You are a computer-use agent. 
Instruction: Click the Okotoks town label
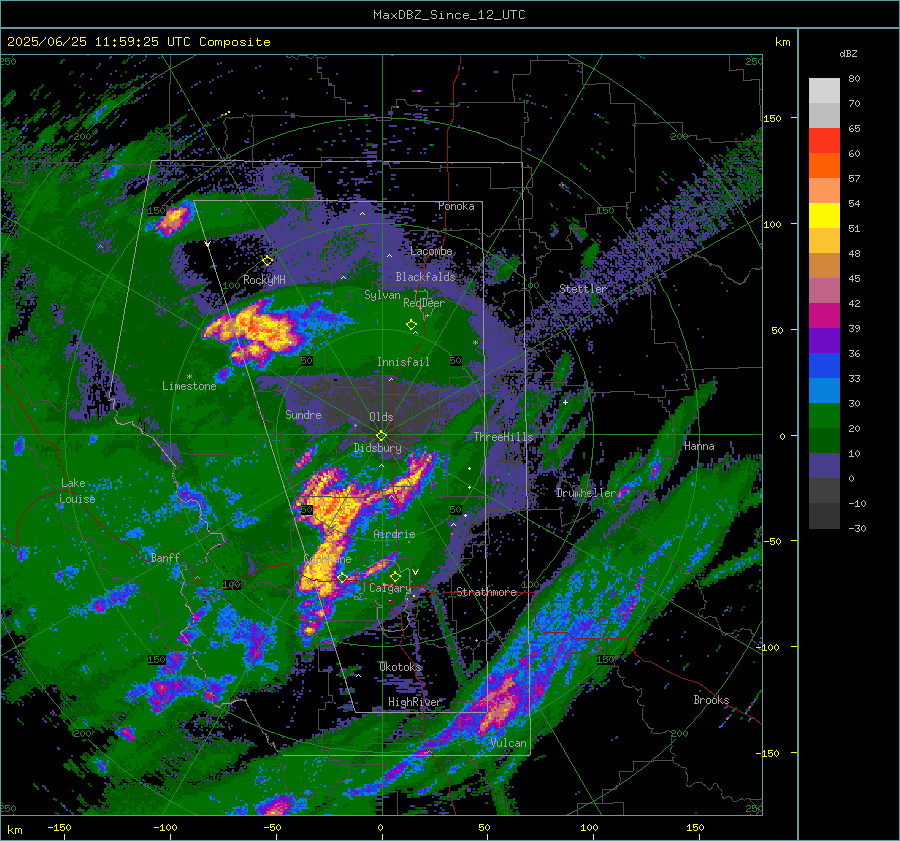point(400,667)
